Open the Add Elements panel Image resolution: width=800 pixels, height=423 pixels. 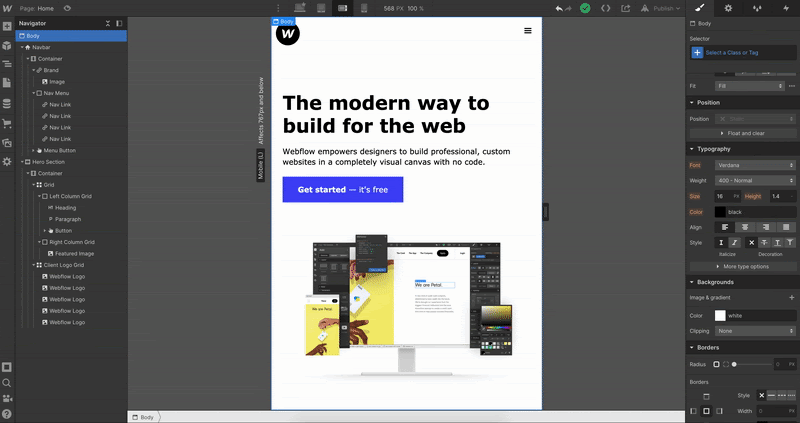click(x=7, y=26)
